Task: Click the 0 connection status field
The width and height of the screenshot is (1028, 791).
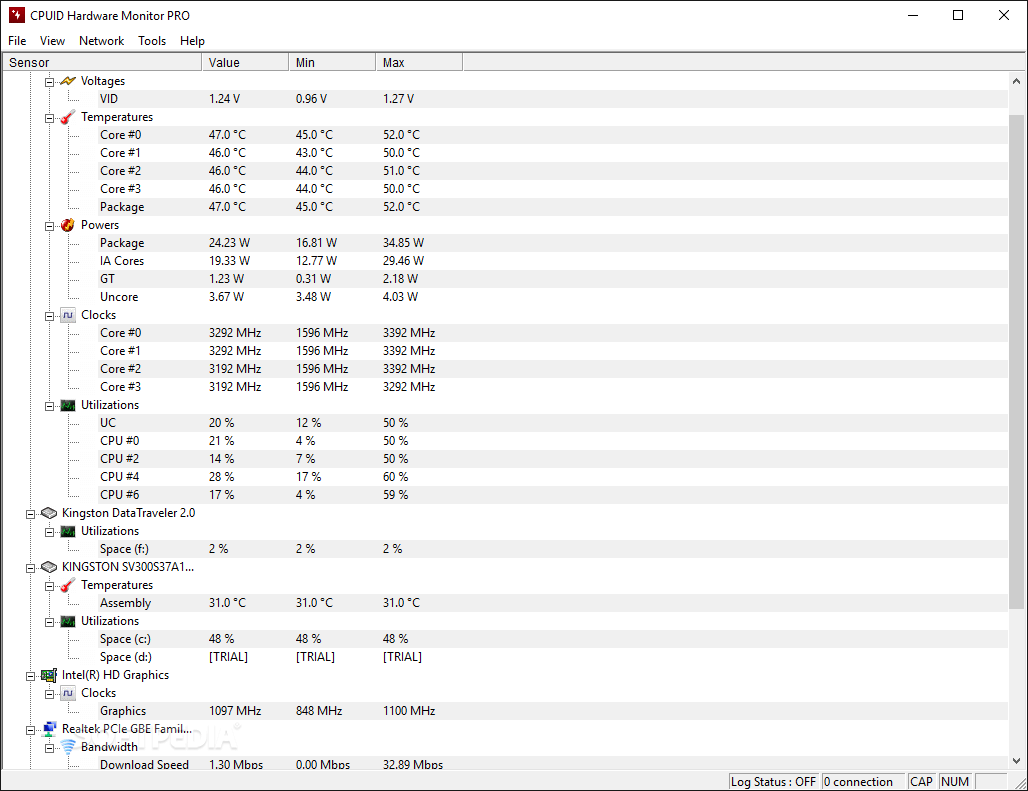Action: (x=862, y=782)
